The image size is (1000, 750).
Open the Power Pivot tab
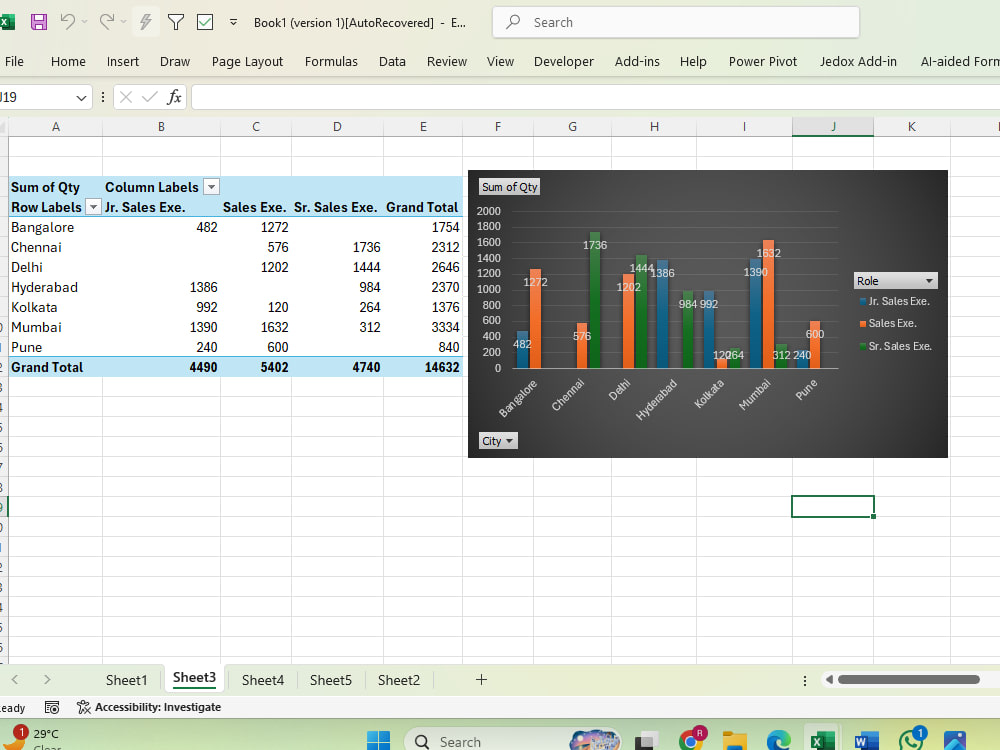[x=763, y=61]
